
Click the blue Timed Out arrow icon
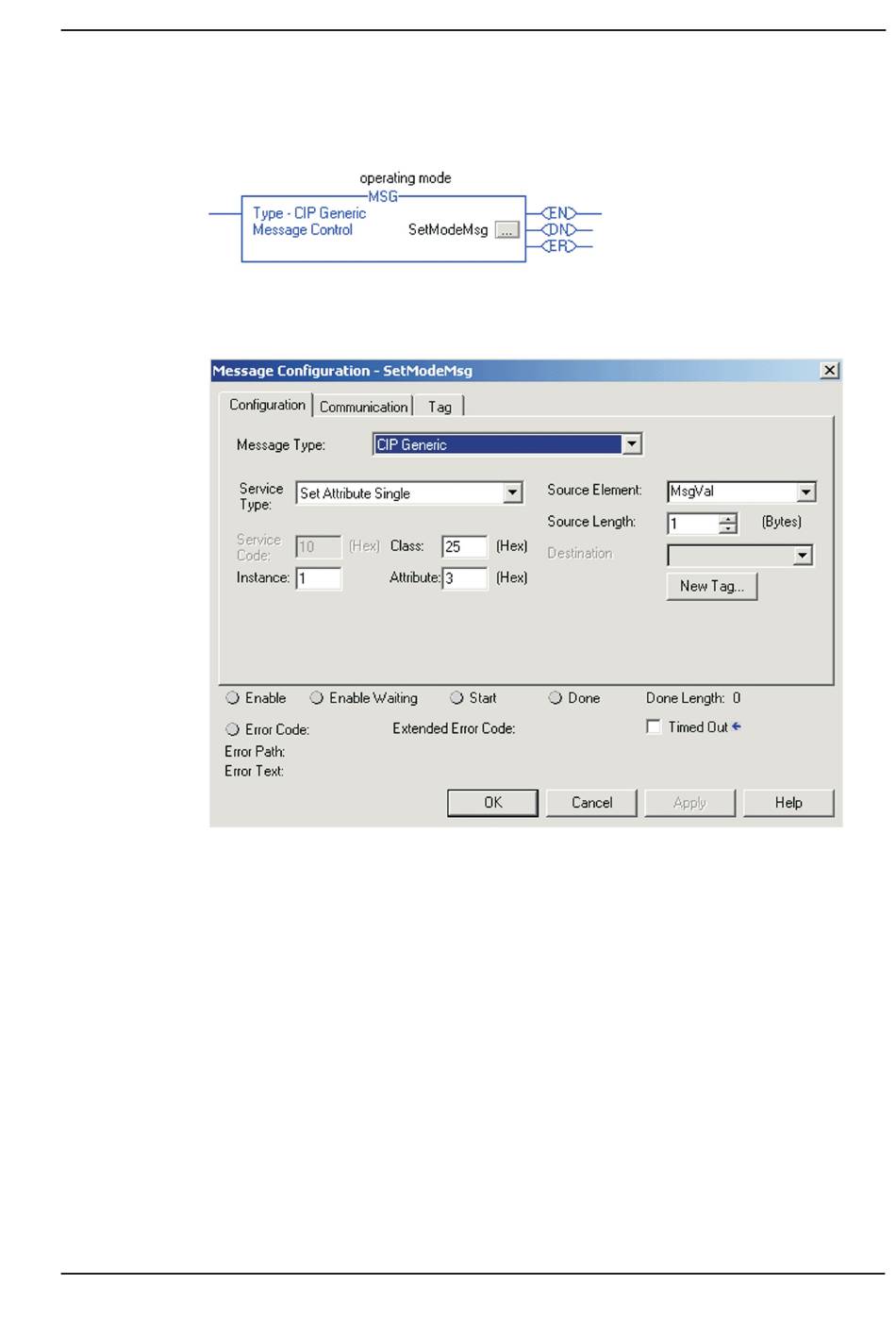[x=737, y=726]
